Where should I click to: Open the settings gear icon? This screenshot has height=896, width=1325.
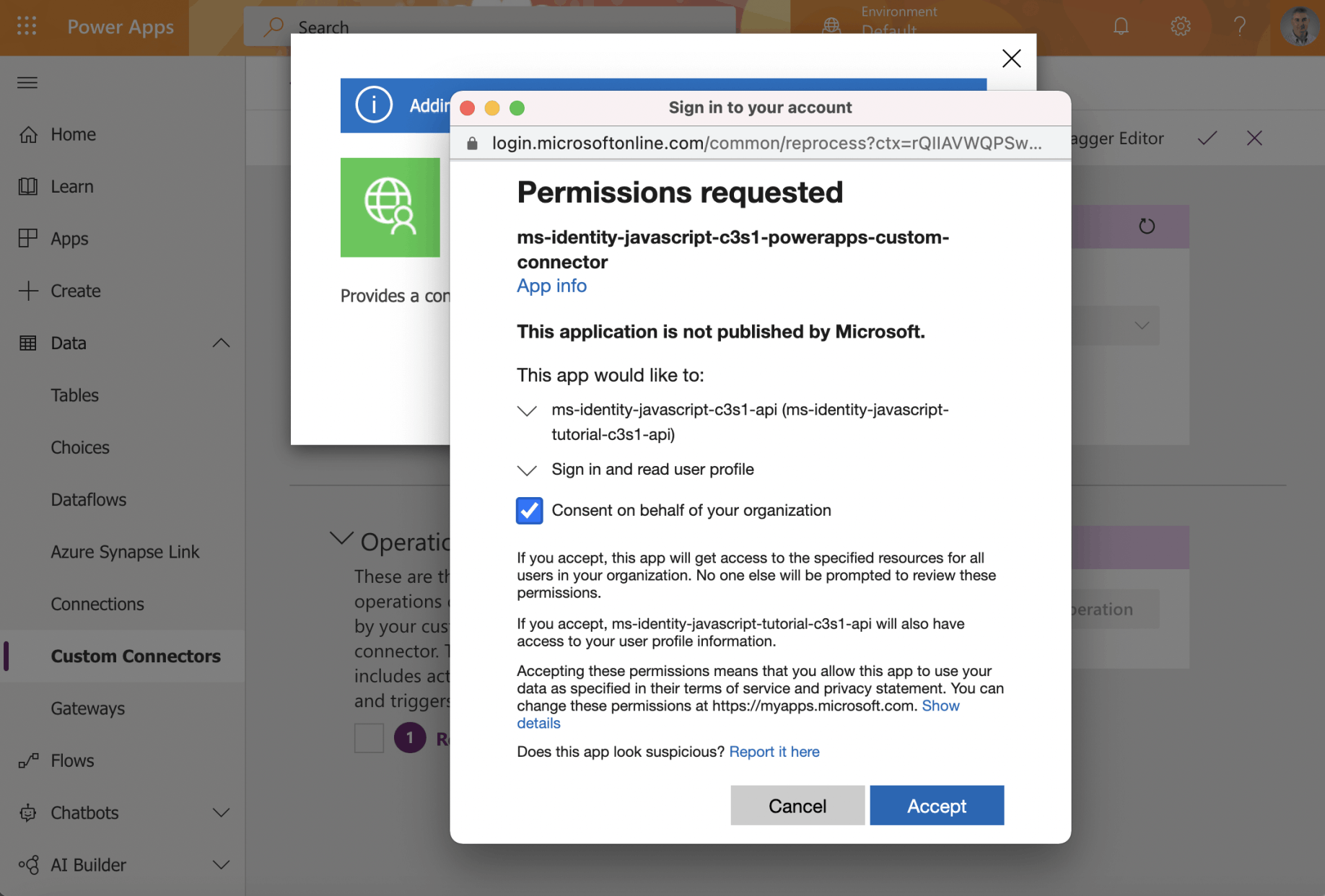tap(1180, 27)
